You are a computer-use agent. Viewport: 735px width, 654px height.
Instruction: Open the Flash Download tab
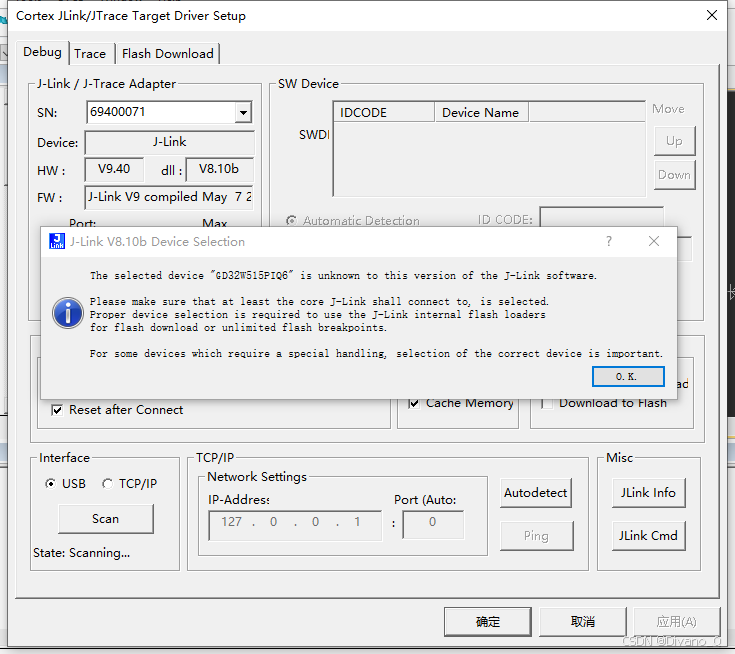click(x=167, y=54)
